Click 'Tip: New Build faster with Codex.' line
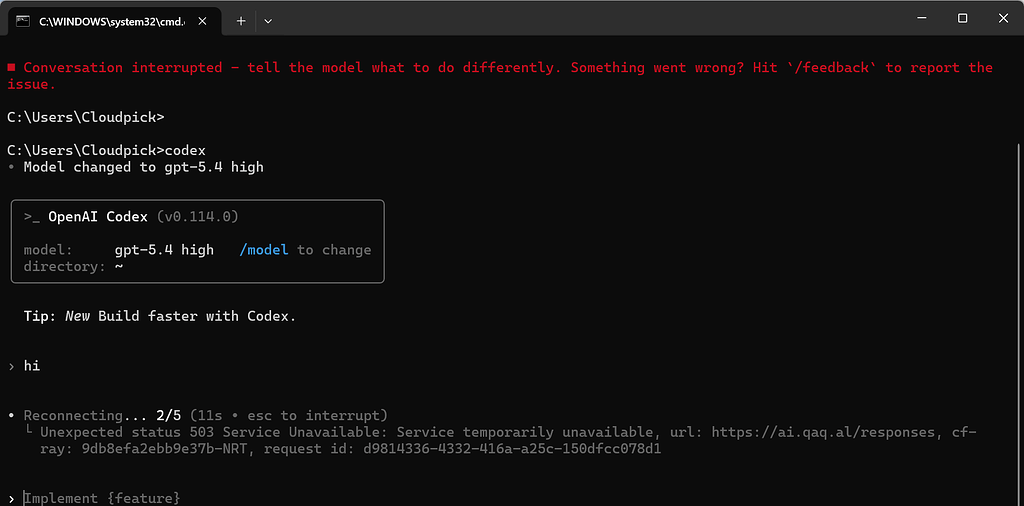1024x506 pixels. pos(160,317)
